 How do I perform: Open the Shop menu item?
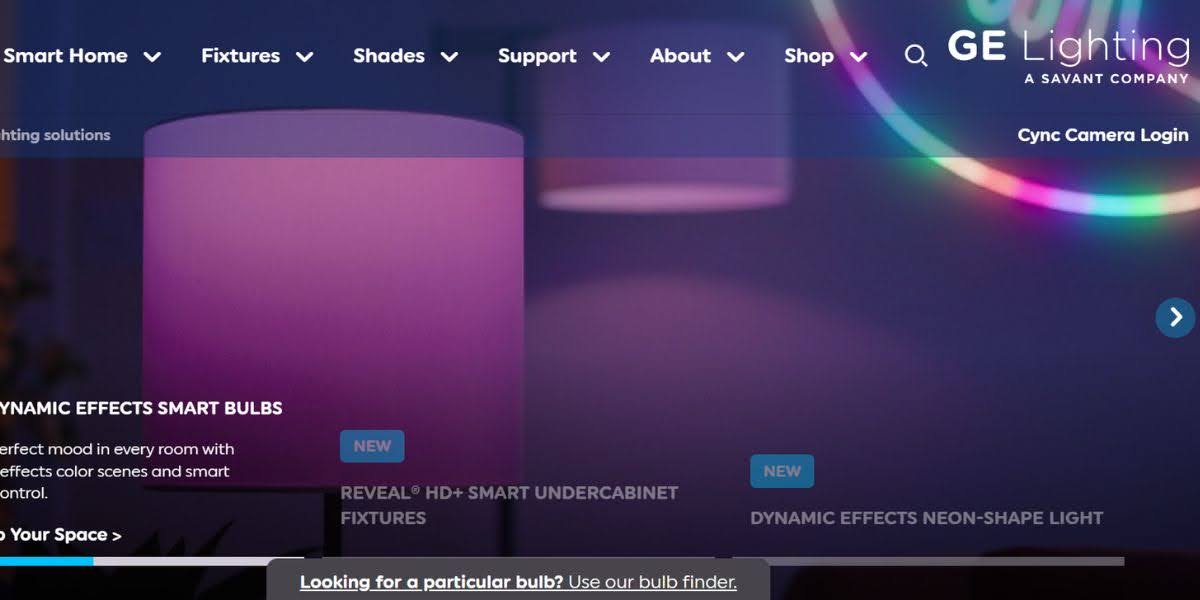click(x=808, y=56)
